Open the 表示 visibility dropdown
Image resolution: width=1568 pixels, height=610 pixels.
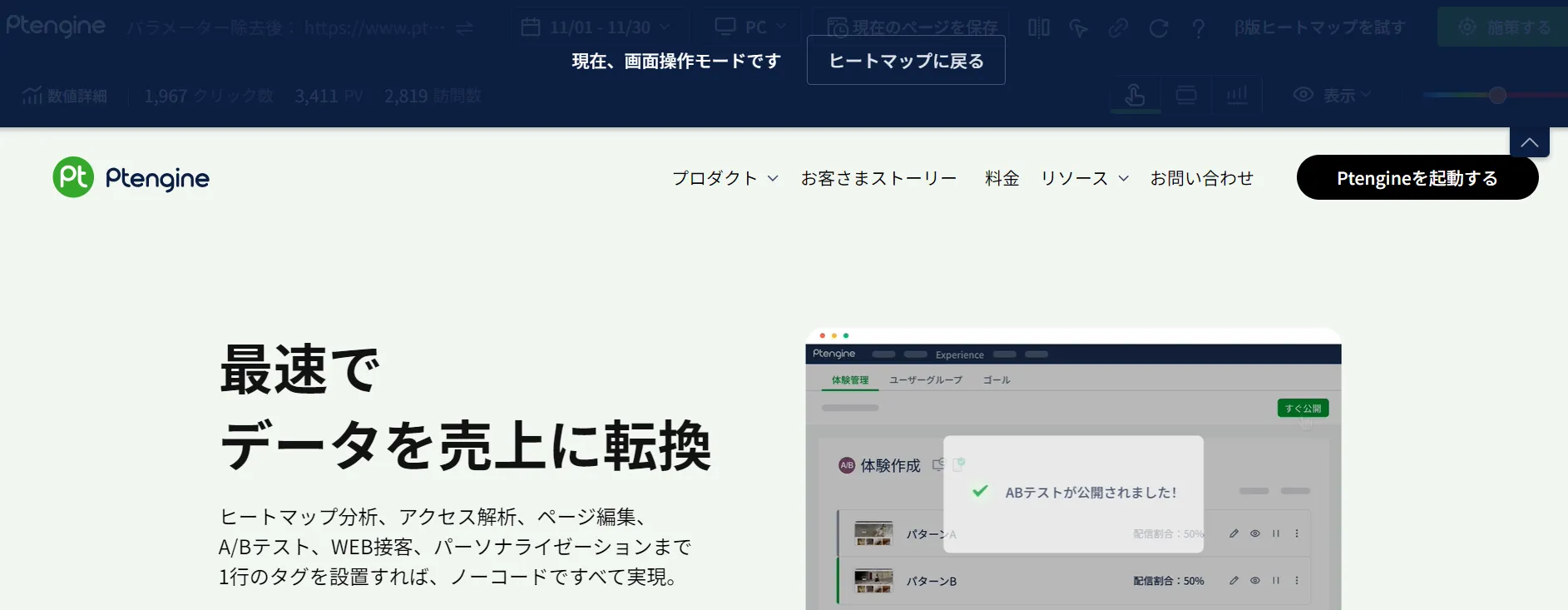(x=1332, y=96)
